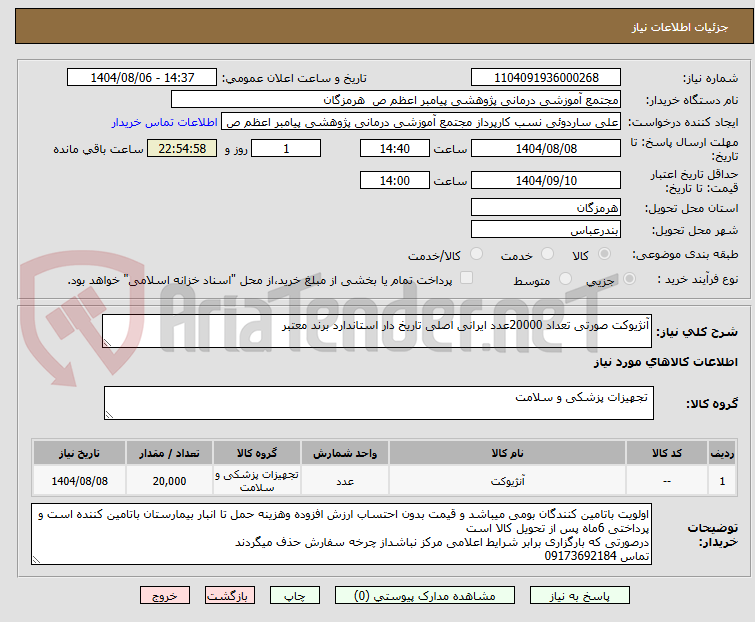Click the خروج exit button
Viewport: 755px width, 622px height.
coord(165,596)
